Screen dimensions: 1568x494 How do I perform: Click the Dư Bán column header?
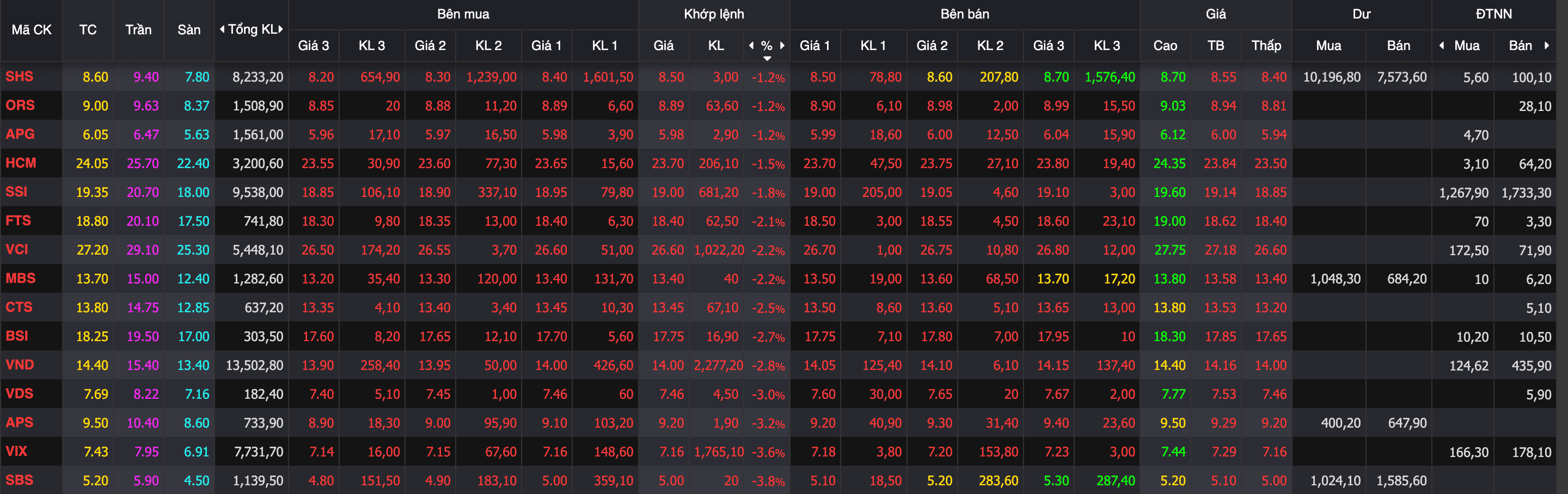(1398, 46)
